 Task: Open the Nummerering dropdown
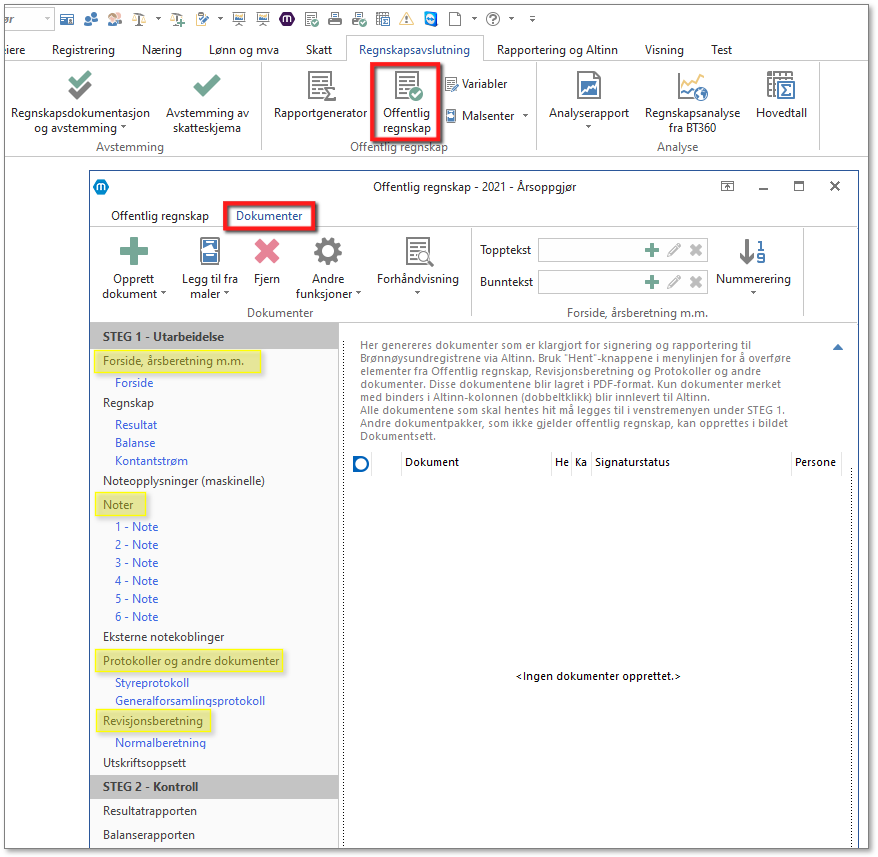(753, 293)
